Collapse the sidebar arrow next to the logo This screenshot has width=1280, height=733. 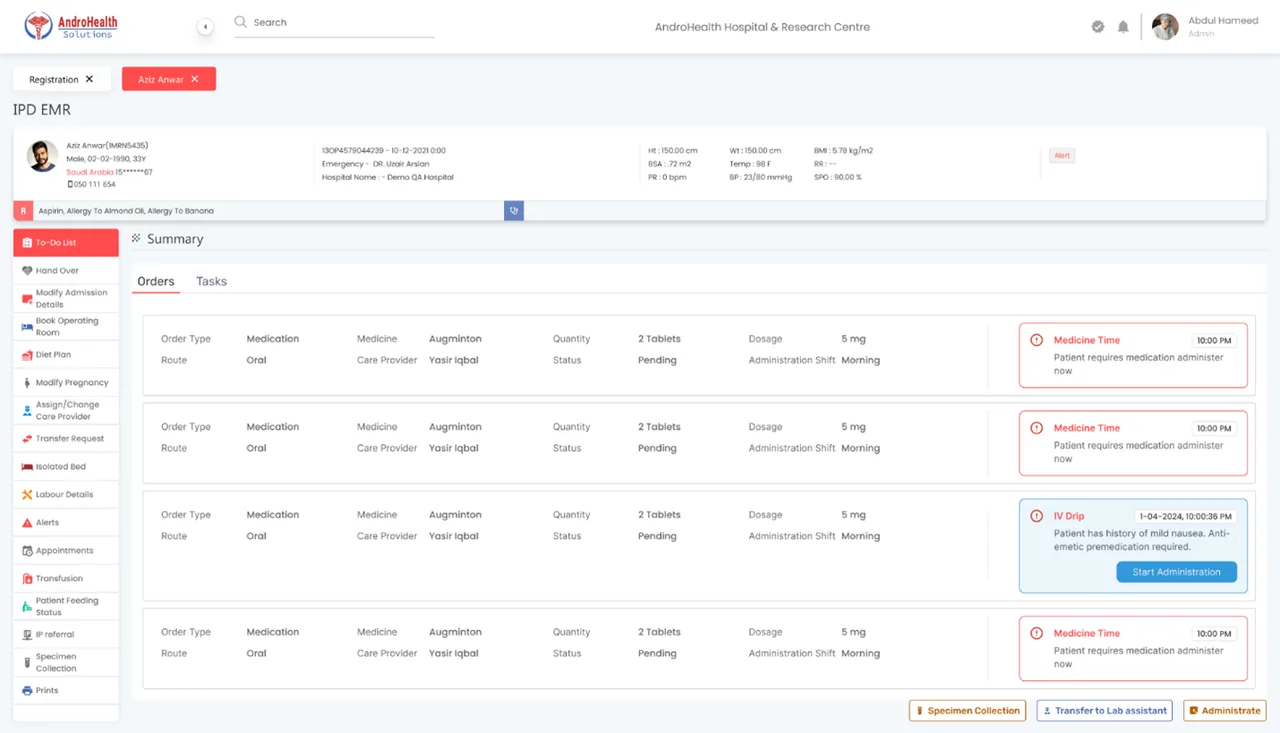coord(205,27)
